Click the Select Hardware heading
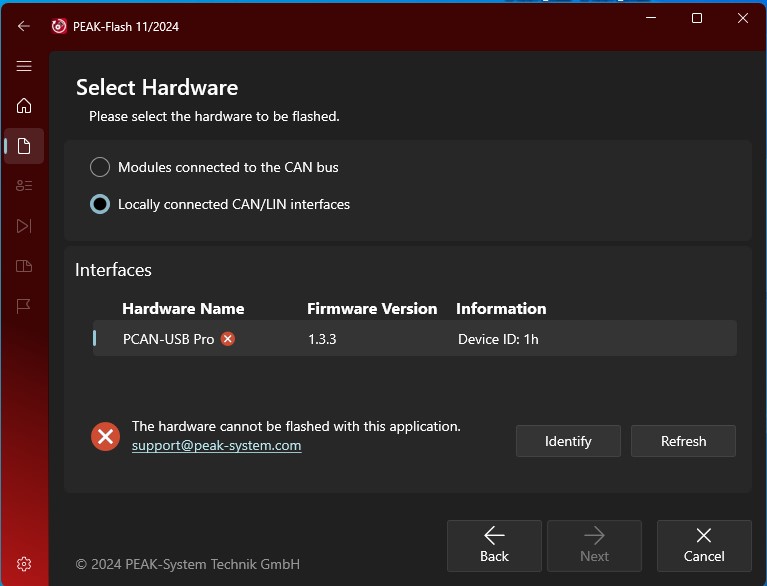767x586 pixels. (157, 88)
